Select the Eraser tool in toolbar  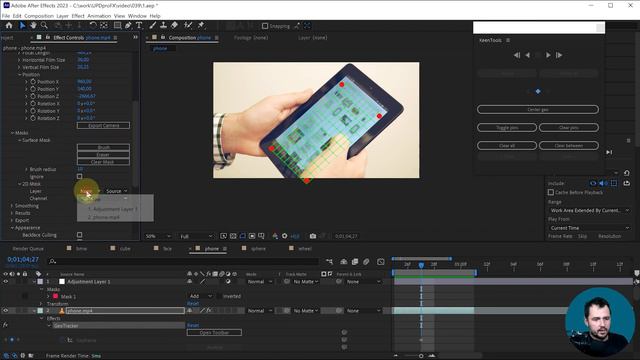click(174, 25)
